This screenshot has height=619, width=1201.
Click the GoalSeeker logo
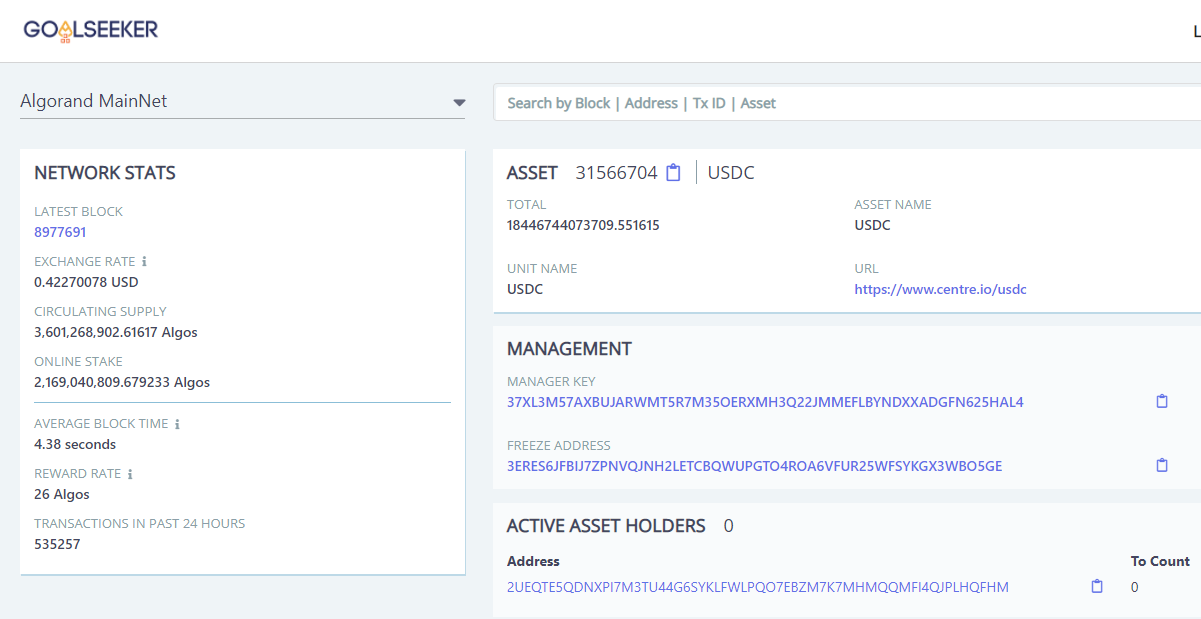91,31
